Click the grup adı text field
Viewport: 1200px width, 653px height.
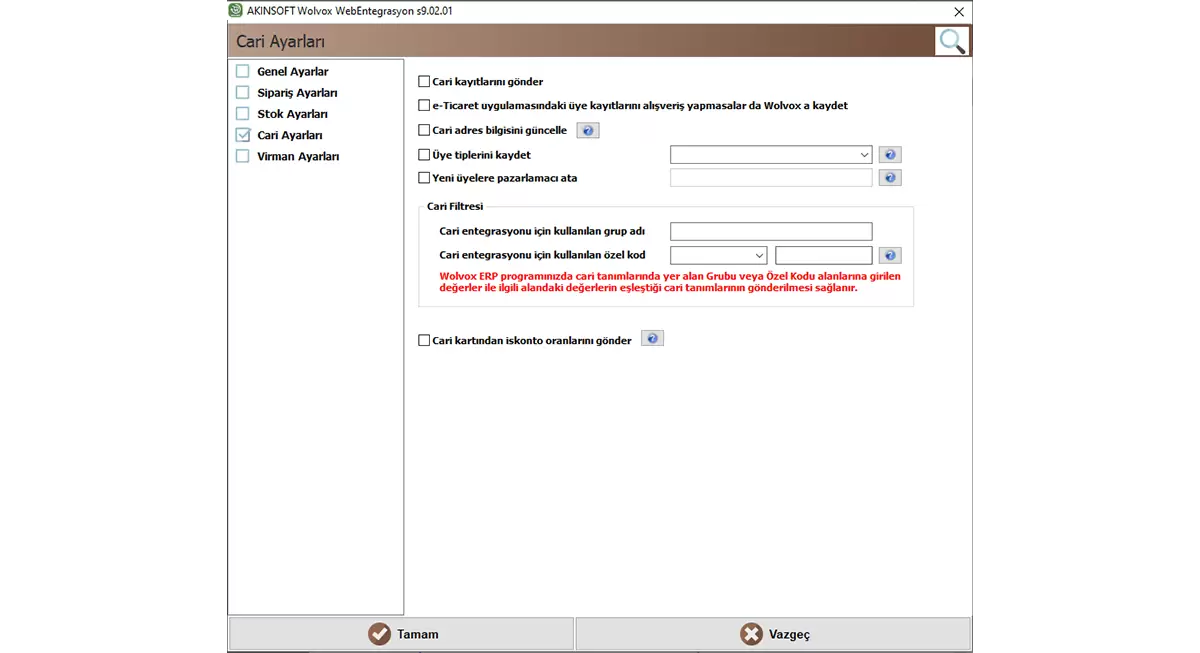pos(771,231)
